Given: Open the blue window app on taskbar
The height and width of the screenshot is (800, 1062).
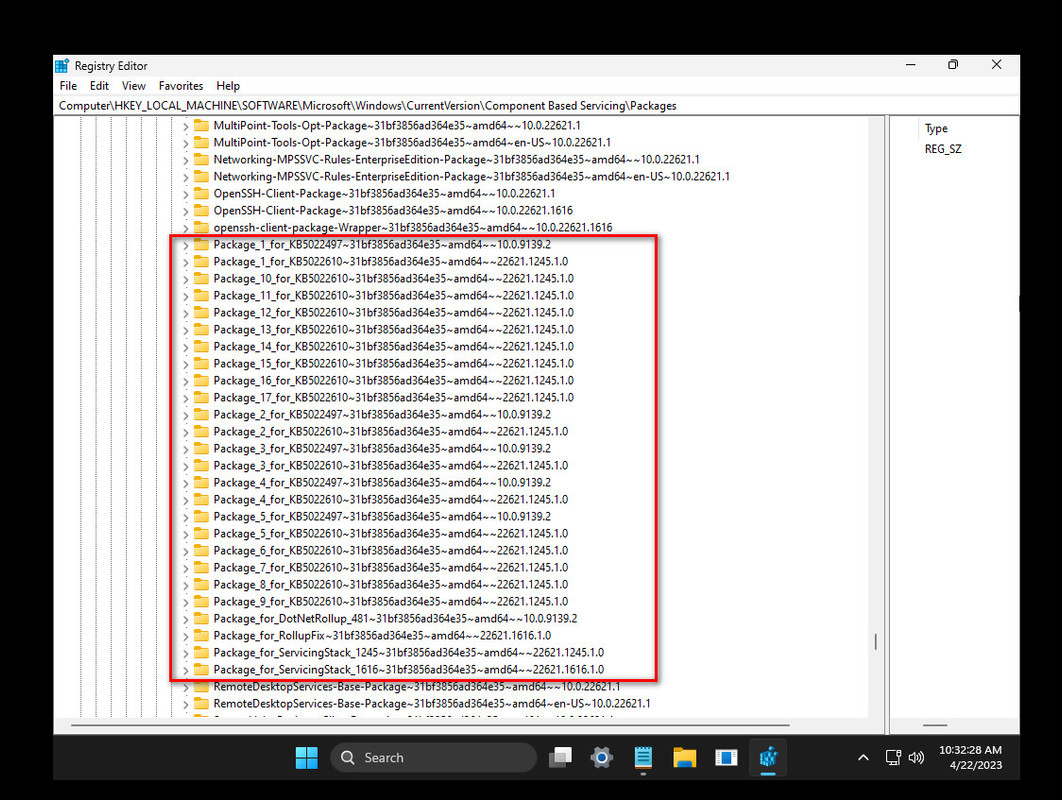Looking at the screenshot, I should point(726,757).
